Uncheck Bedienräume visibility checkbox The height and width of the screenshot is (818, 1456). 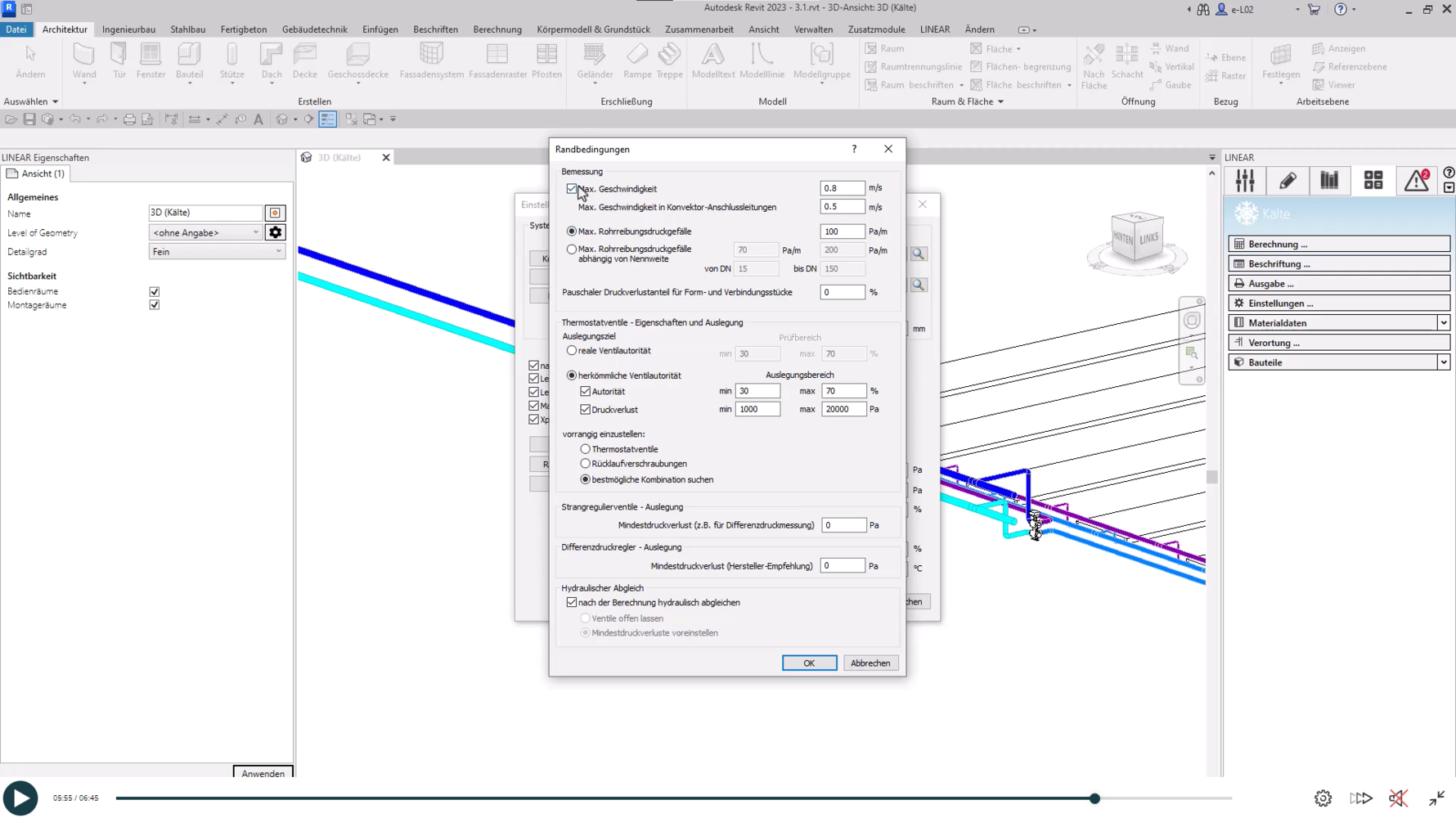(x=155, y=292)
